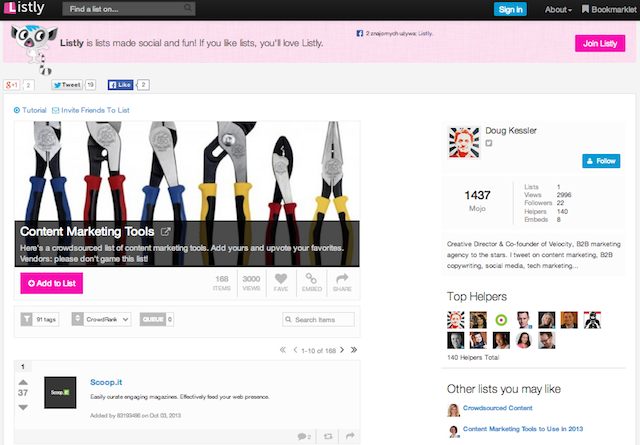Click the Find a list on search field

(x=129, y=9)
